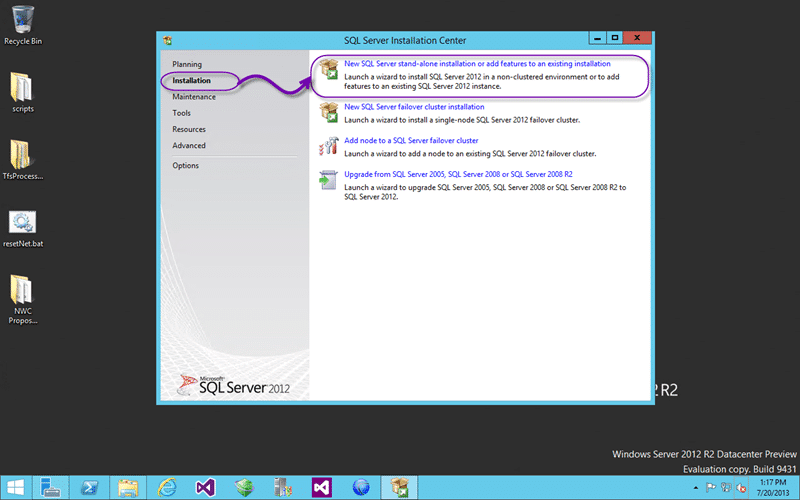The image size is (800, 500).
Task: Select the scripts folder on desktop
Action: [x=22, y=92]
